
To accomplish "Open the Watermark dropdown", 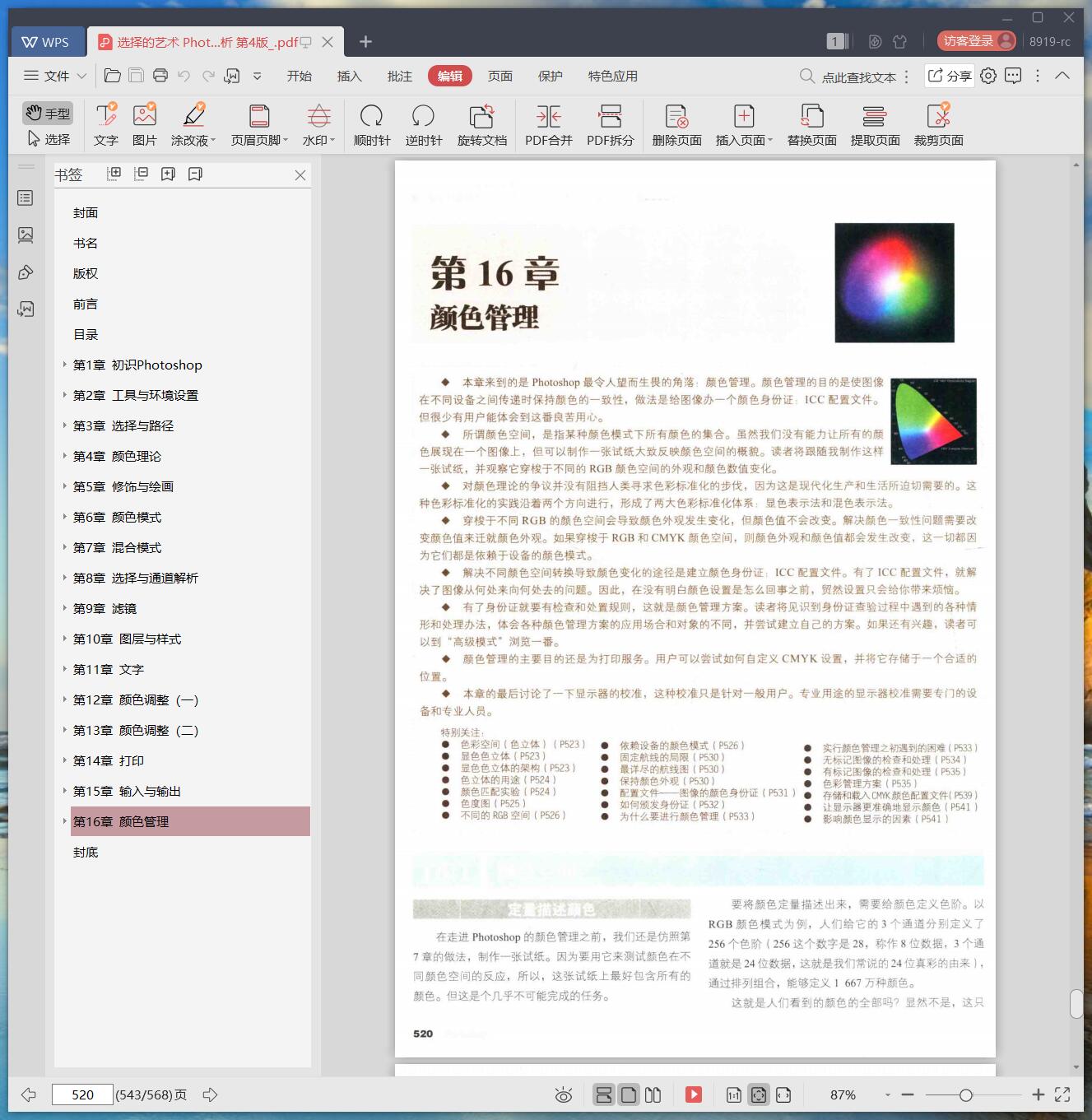I will [x=318, y=125].
